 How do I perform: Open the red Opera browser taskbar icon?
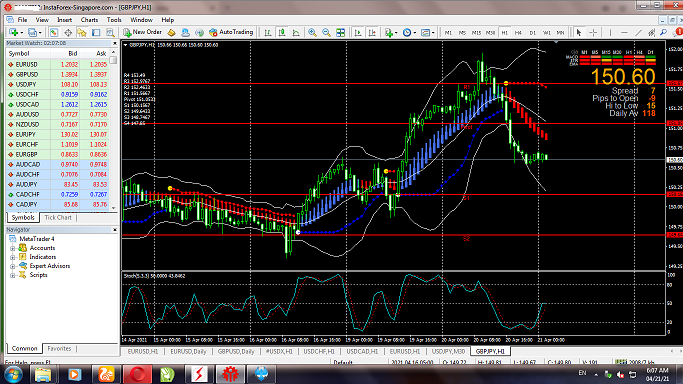tap(138, 374)
